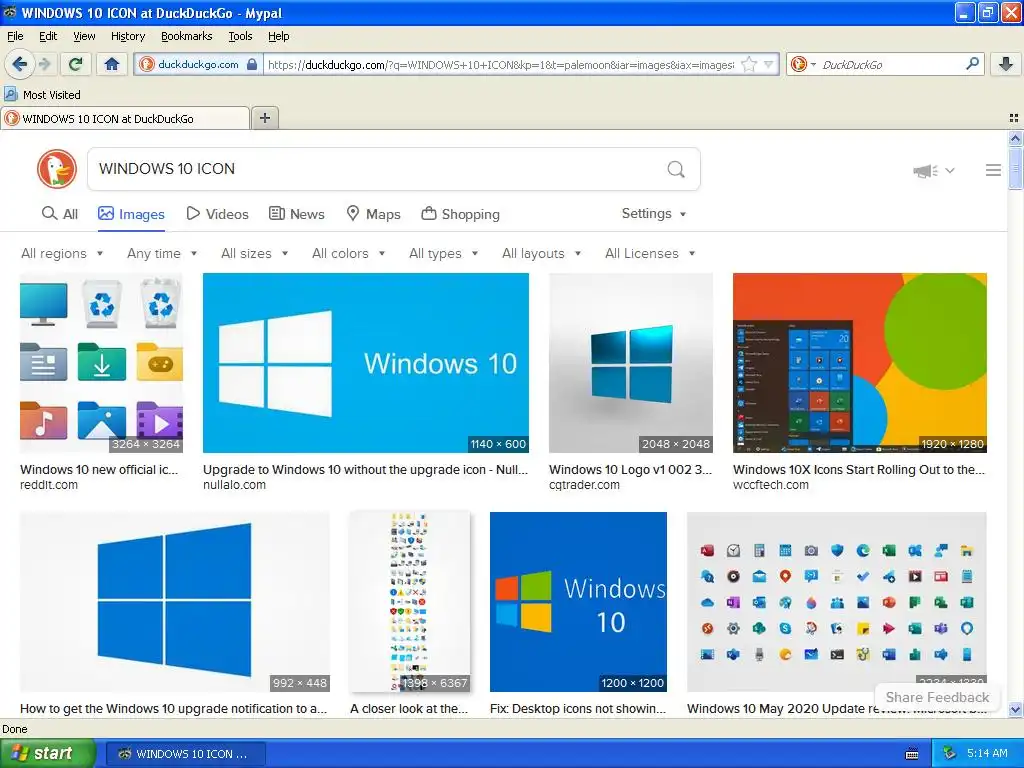Click the tray icon next to the clock
This screenshot has height=768, width=1024.
pyautogui.click(x=950, y=754)
